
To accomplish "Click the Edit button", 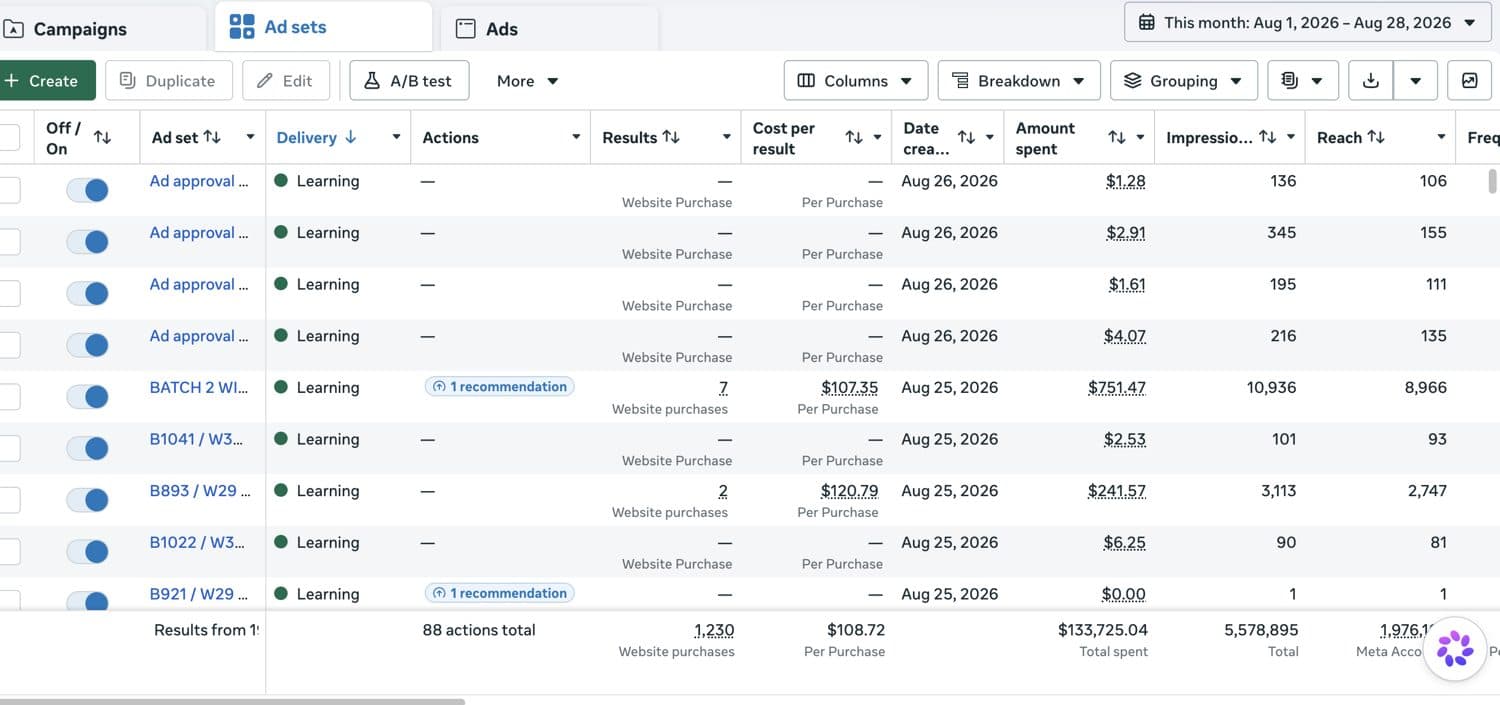I will tap(285, 81).
